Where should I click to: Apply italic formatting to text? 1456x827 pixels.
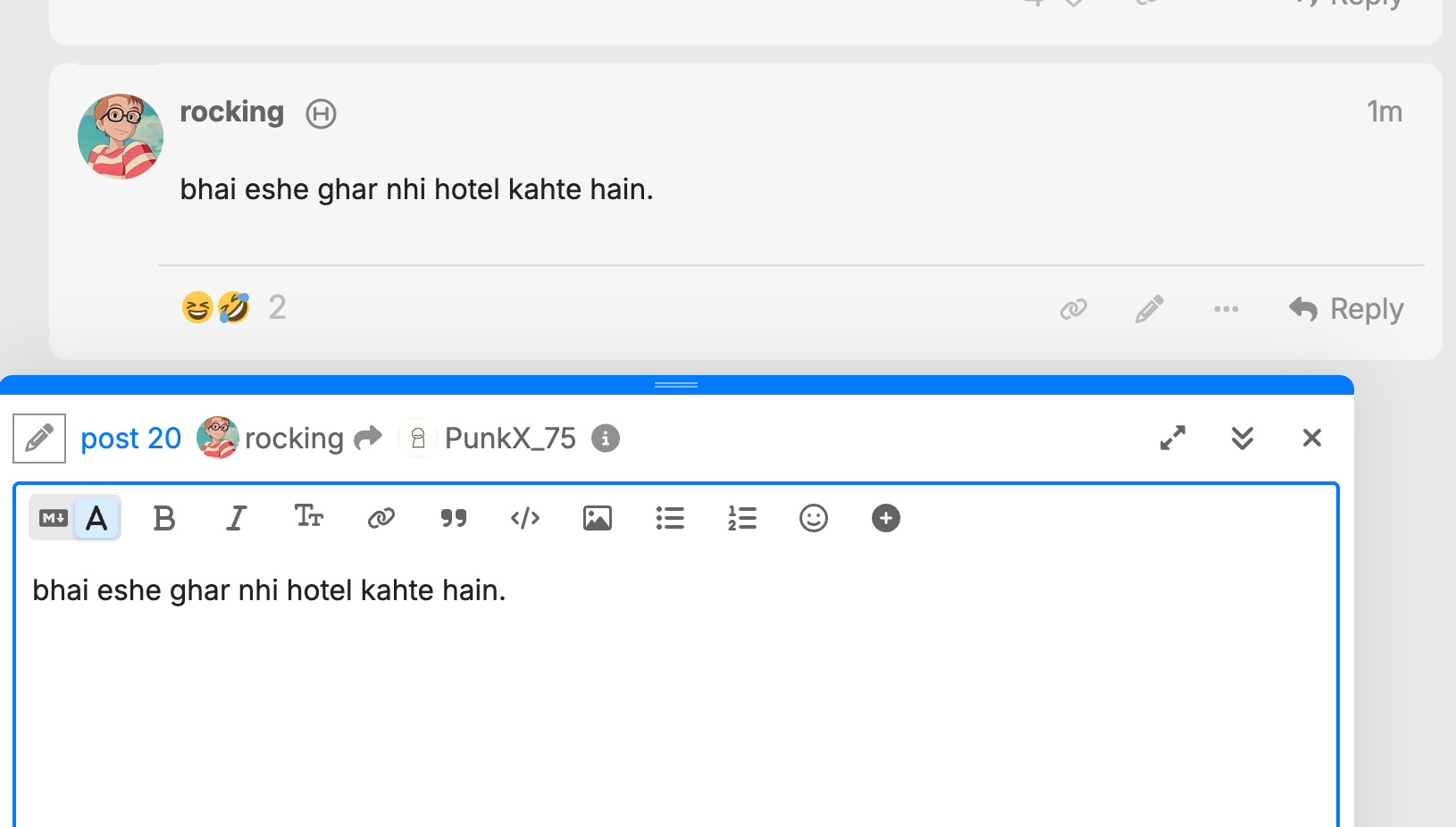coord(236,518)
